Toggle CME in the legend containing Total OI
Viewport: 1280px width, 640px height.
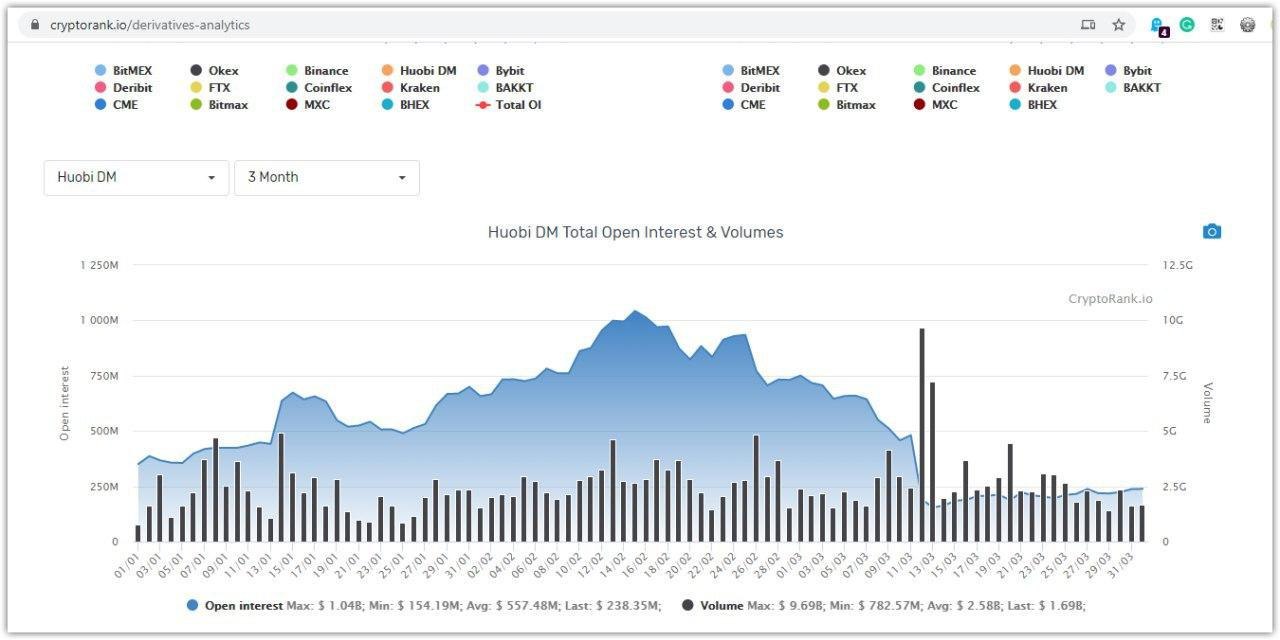pyautogui.click(x=116, y=105)
